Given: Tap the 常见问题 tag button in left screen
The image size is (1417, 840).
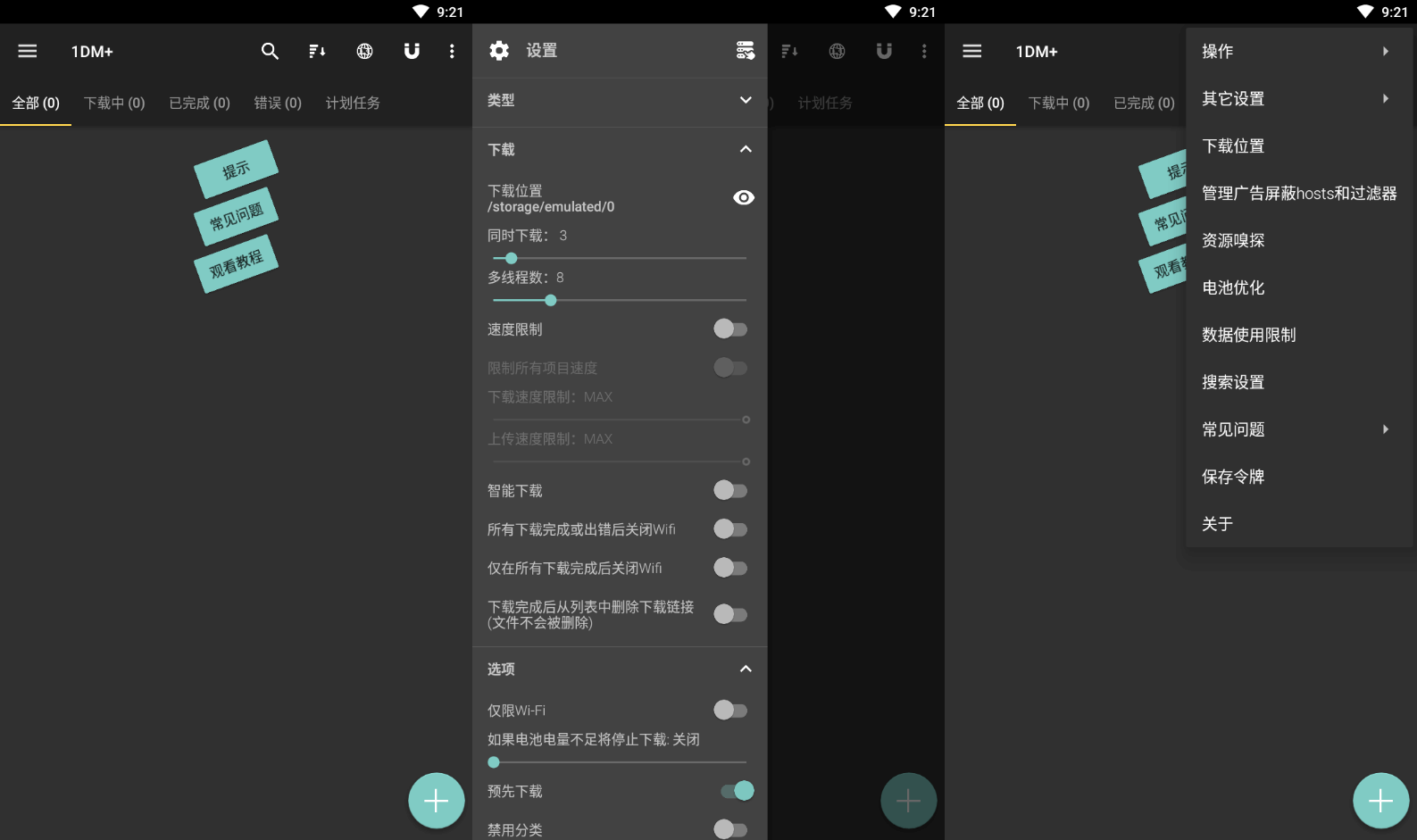Looking at the screenshot, I should pyautogui.click(x=236, y=216).
